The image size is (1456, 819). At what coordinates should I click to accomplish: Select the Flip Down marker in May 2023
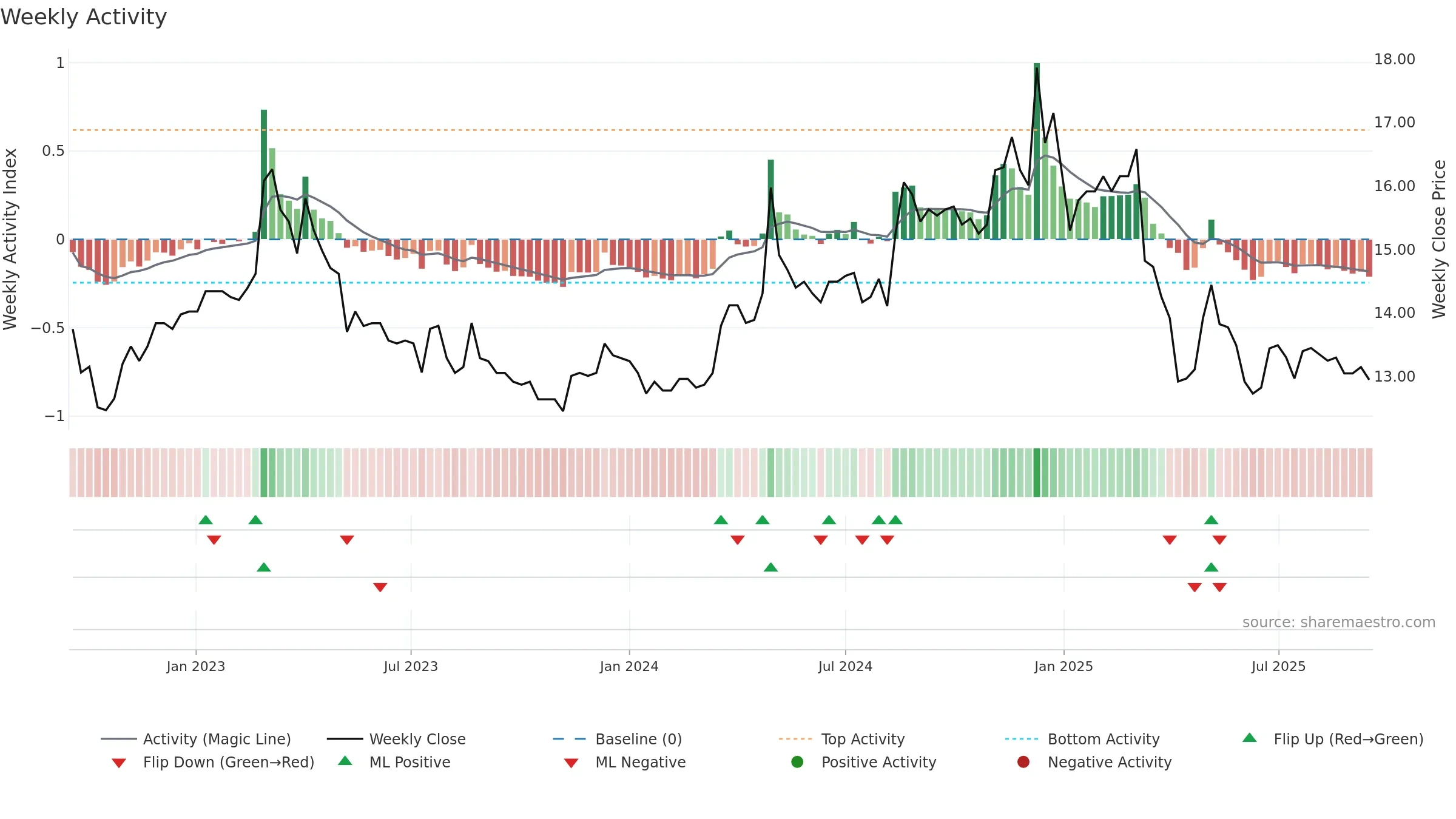pos(347,540)
